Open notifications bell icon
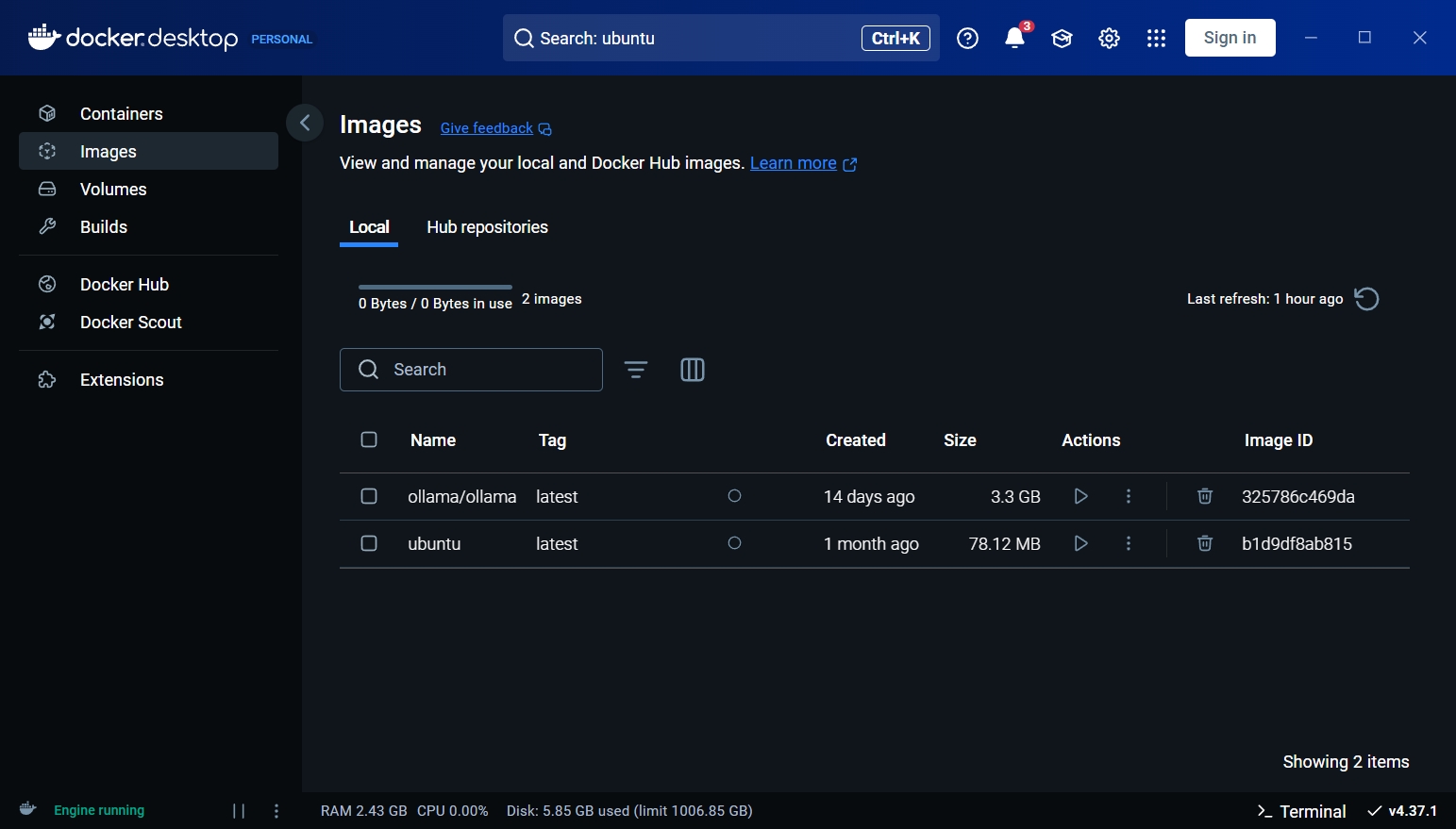This screenshot has height=829, width=1456. 1015,38
